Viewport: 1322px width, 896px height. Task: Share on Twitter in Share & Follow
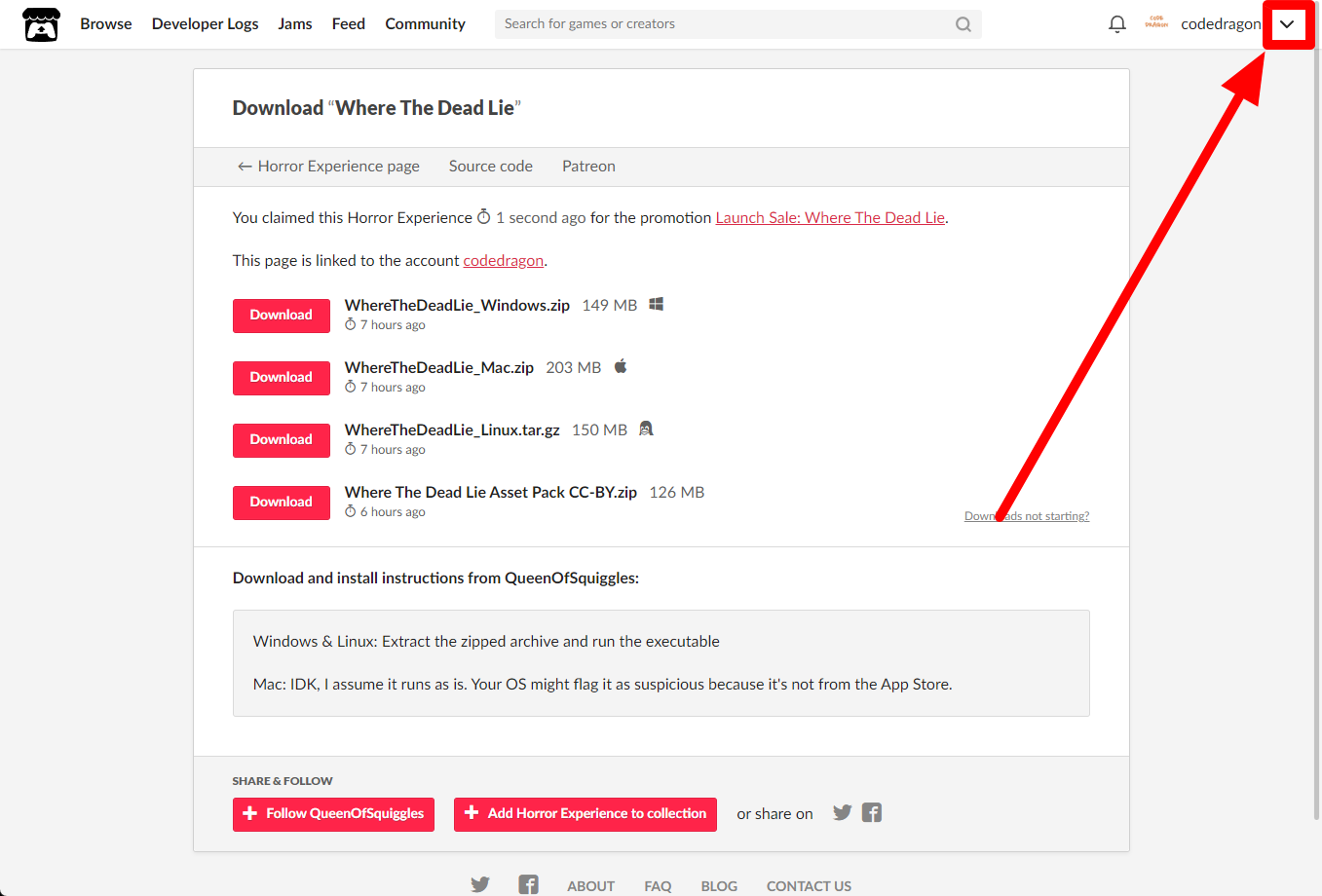pyautogui.click(x=843, y=812)
